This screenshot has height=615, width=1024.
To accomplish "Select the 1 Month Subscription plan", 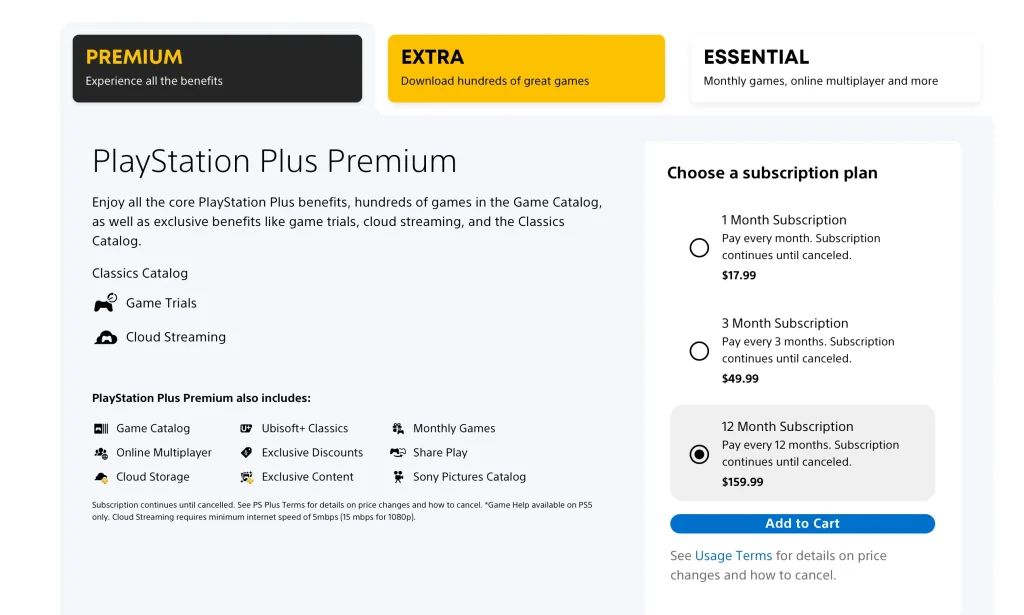I will tap(699, 247).
